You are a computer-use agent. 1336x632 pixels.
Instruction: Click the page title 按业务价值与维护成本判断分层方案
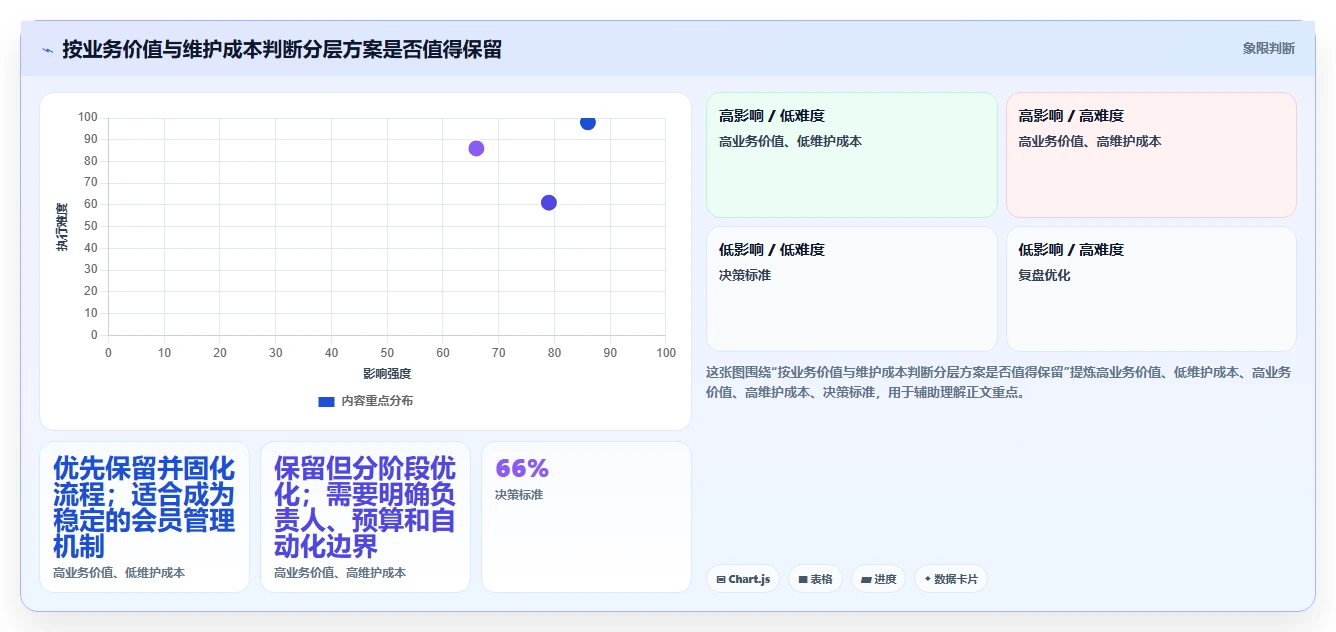[x=282, y=49]
